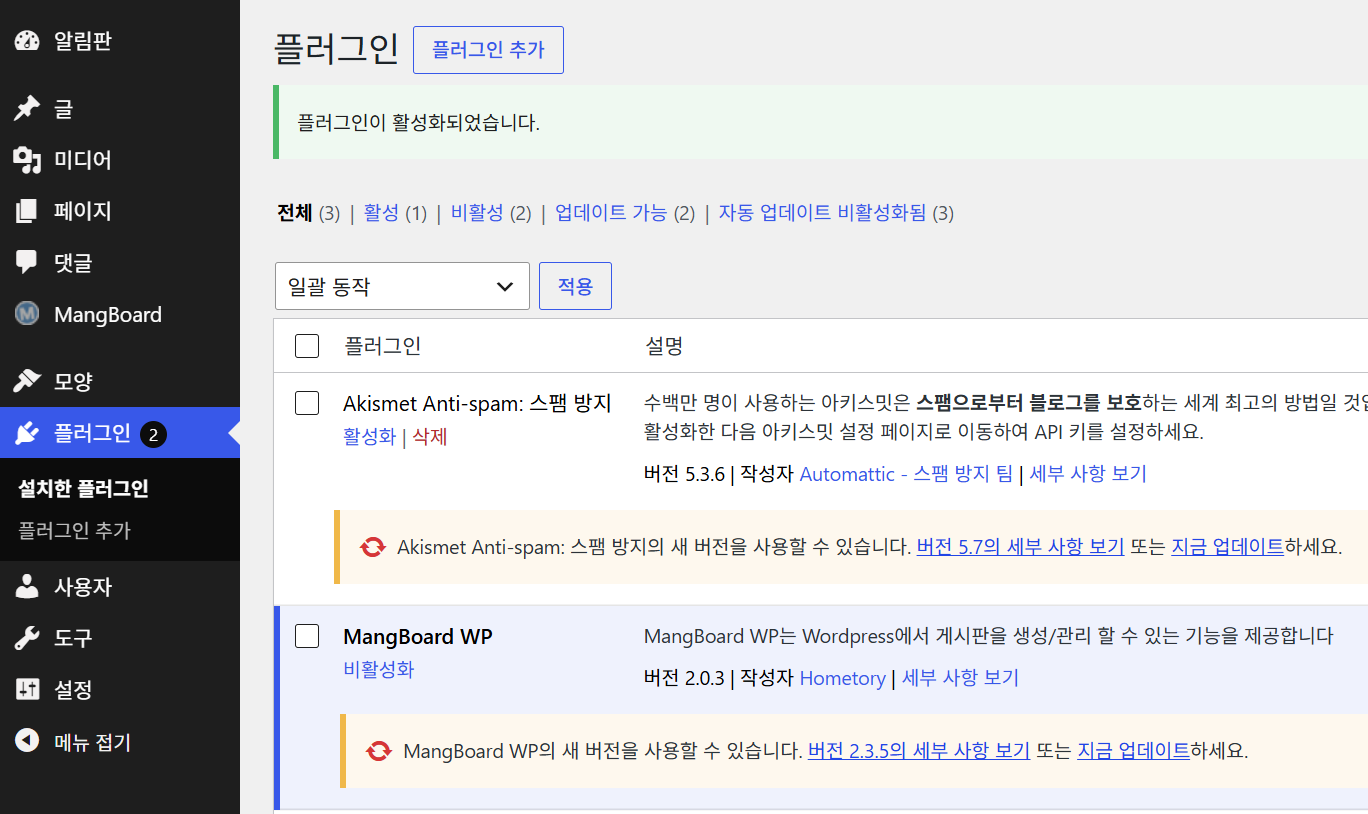This screenshot has height=814, width=1368.
Task: Open Automattic - 스팸 방지 팀 author link
Action: (906, 474)
